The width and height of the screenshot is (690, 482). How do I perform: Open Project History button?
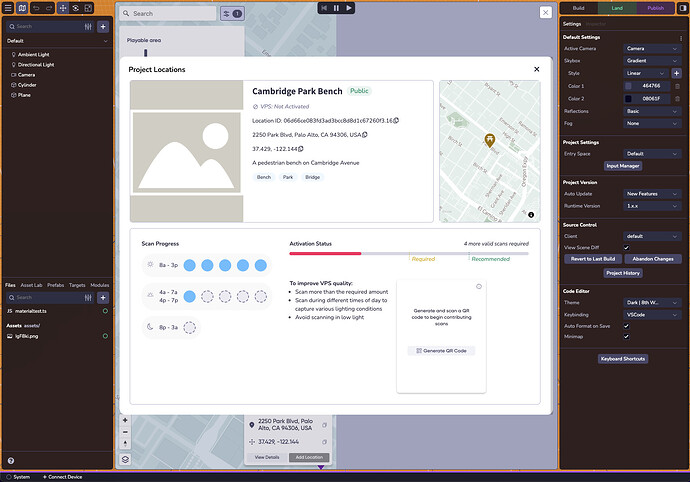point(623,273)
